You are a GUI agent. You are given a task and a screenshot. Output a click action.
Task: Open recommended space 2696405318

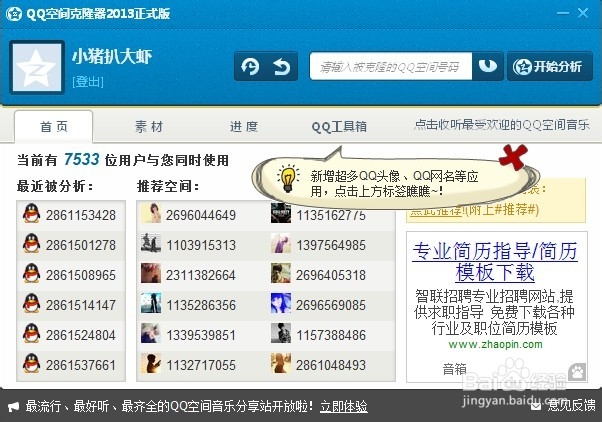tap(331, 275)
